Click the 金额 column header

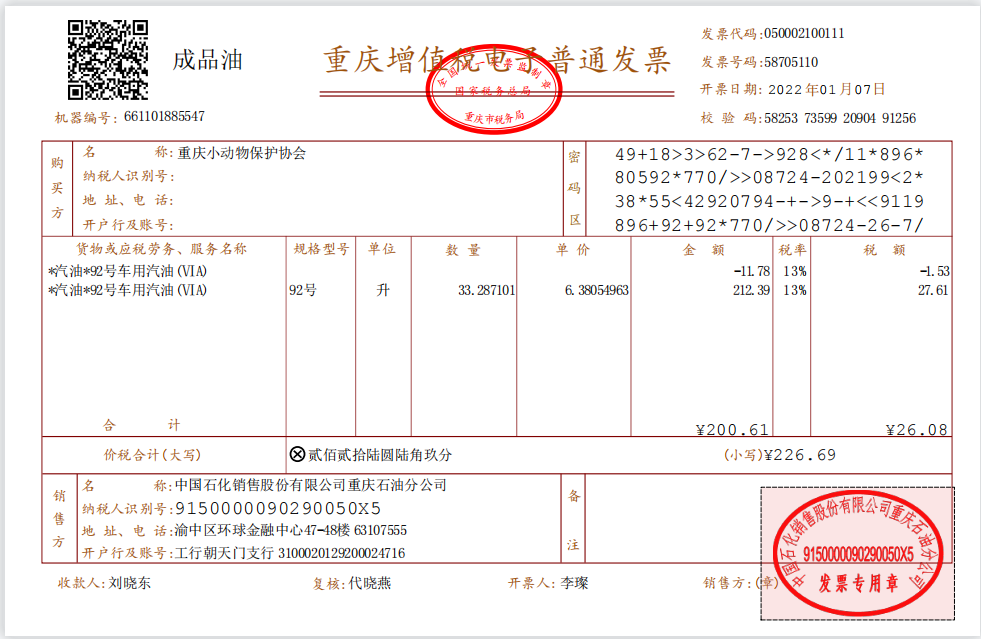(703, 250)
